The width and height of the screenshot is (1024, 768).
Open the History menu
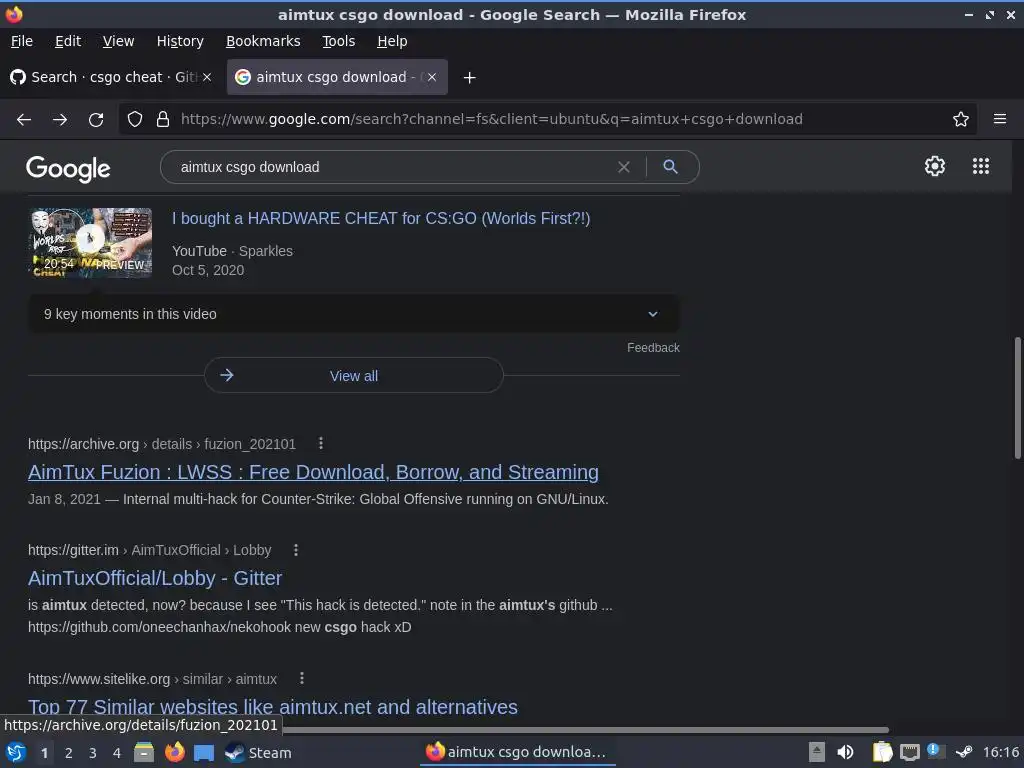click(180, 41)
